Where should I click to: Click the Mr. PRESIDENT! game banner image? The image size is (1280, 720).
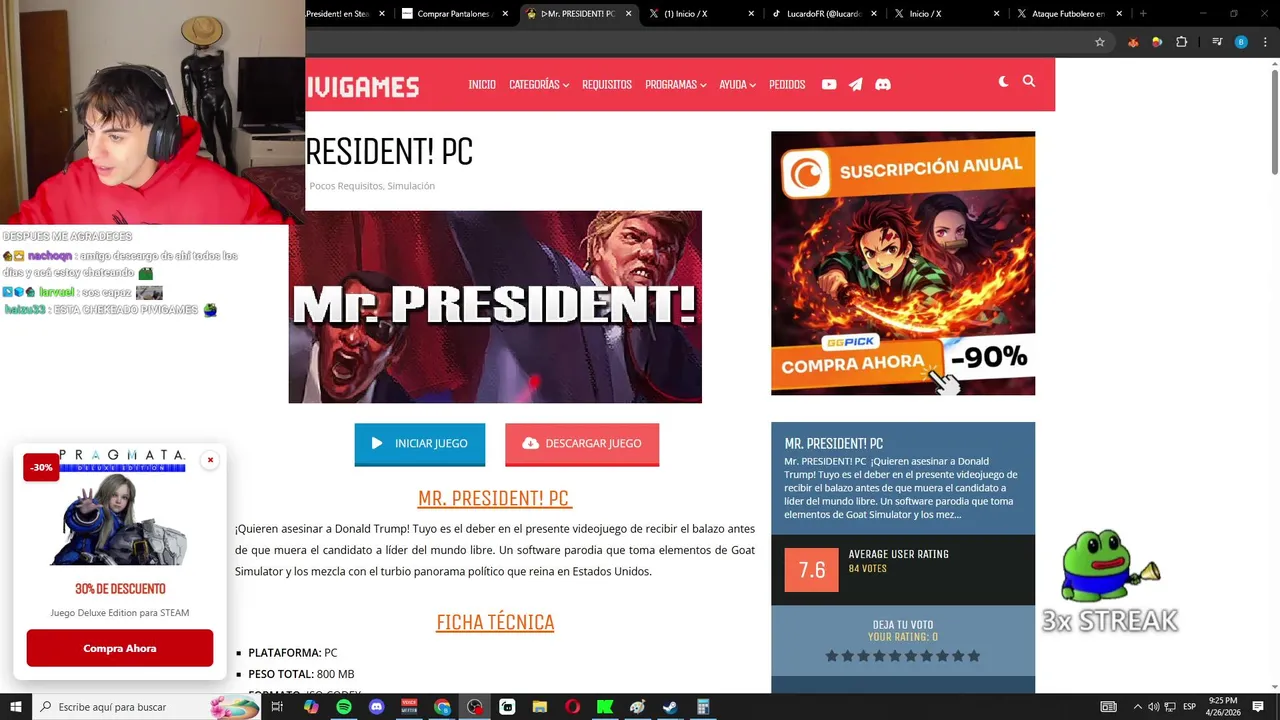click(495, 307)
